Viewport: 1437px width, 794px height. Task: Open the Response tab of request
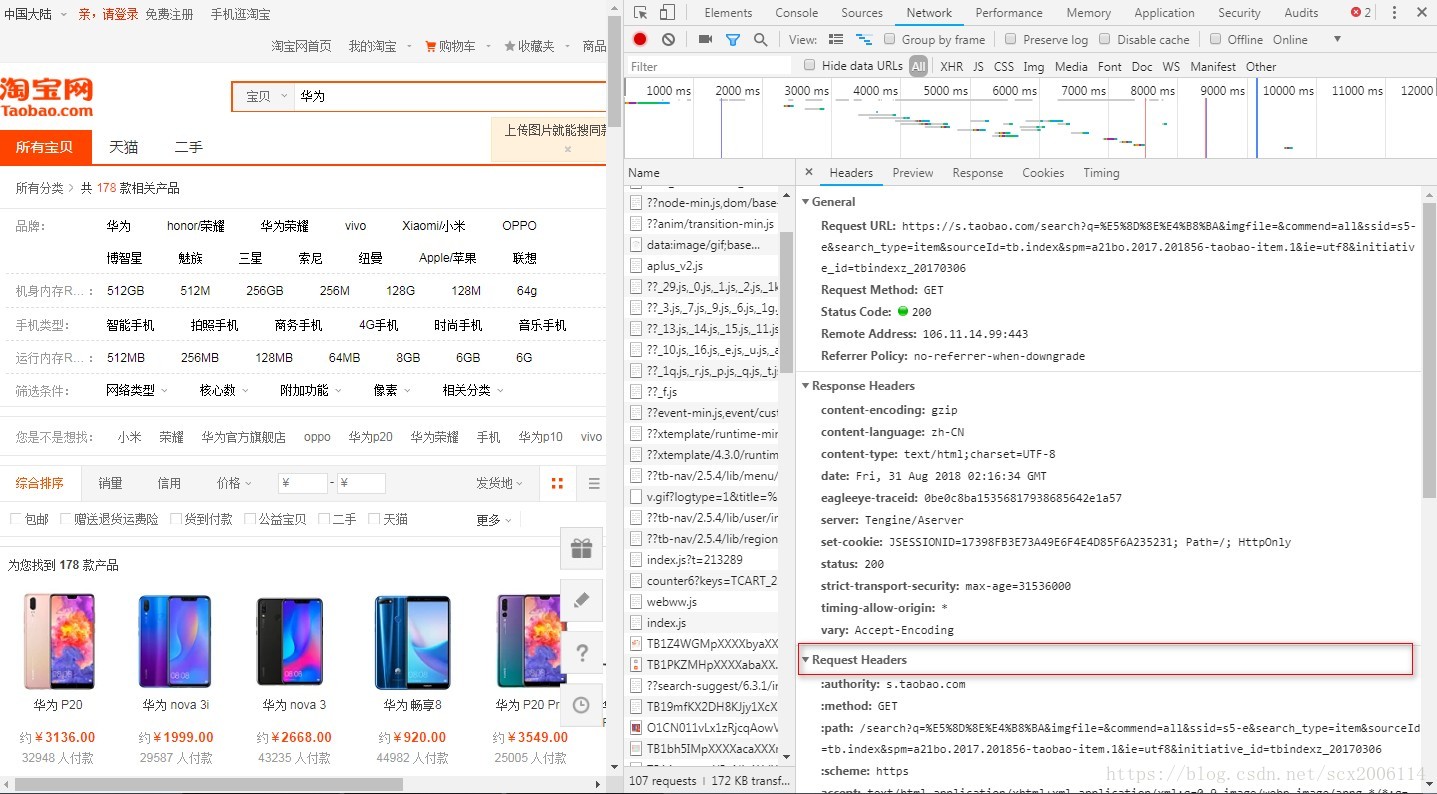[978, 172]
